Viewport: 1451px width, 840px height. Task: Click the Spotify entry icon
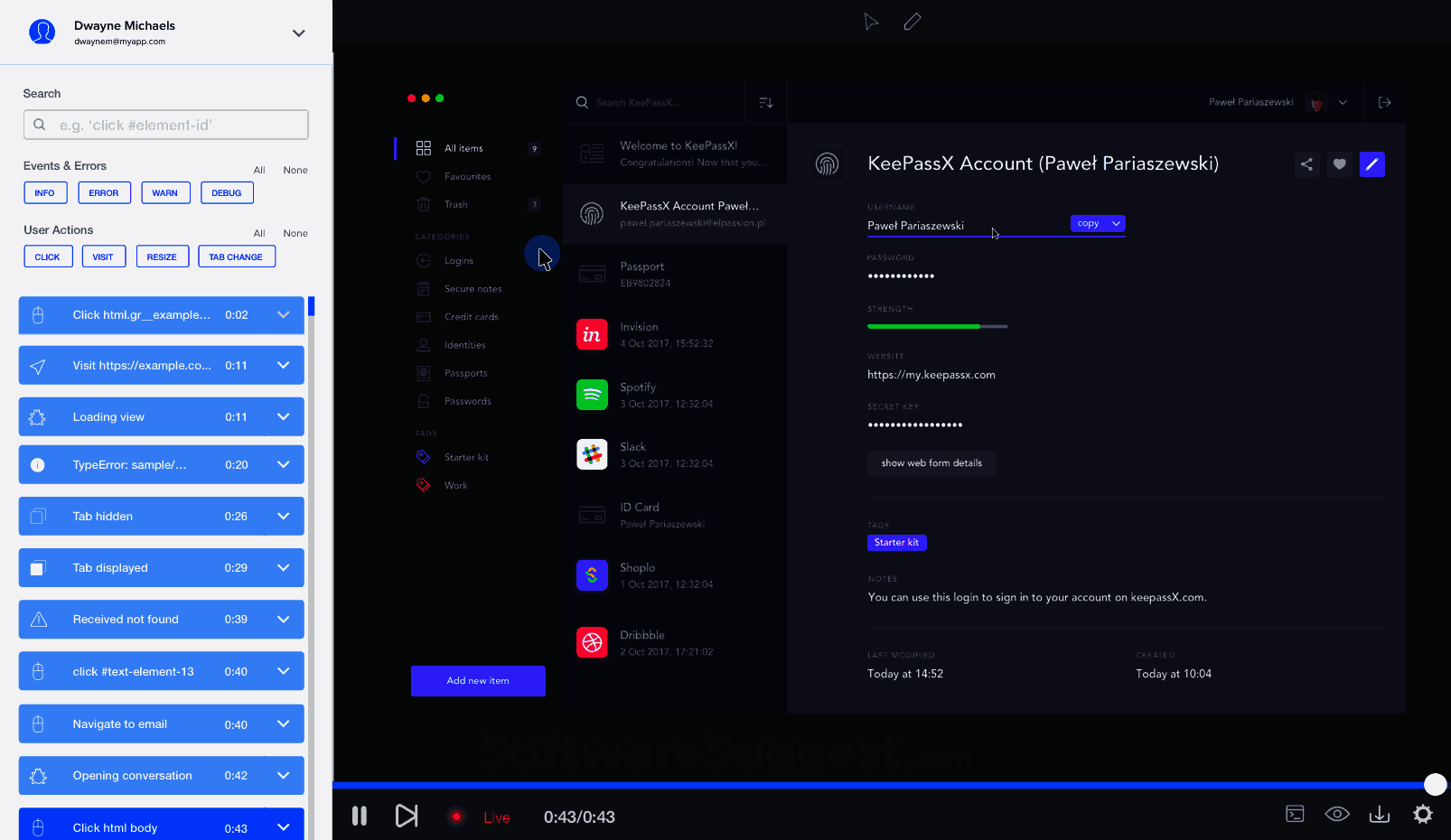[x=592, y=395]
